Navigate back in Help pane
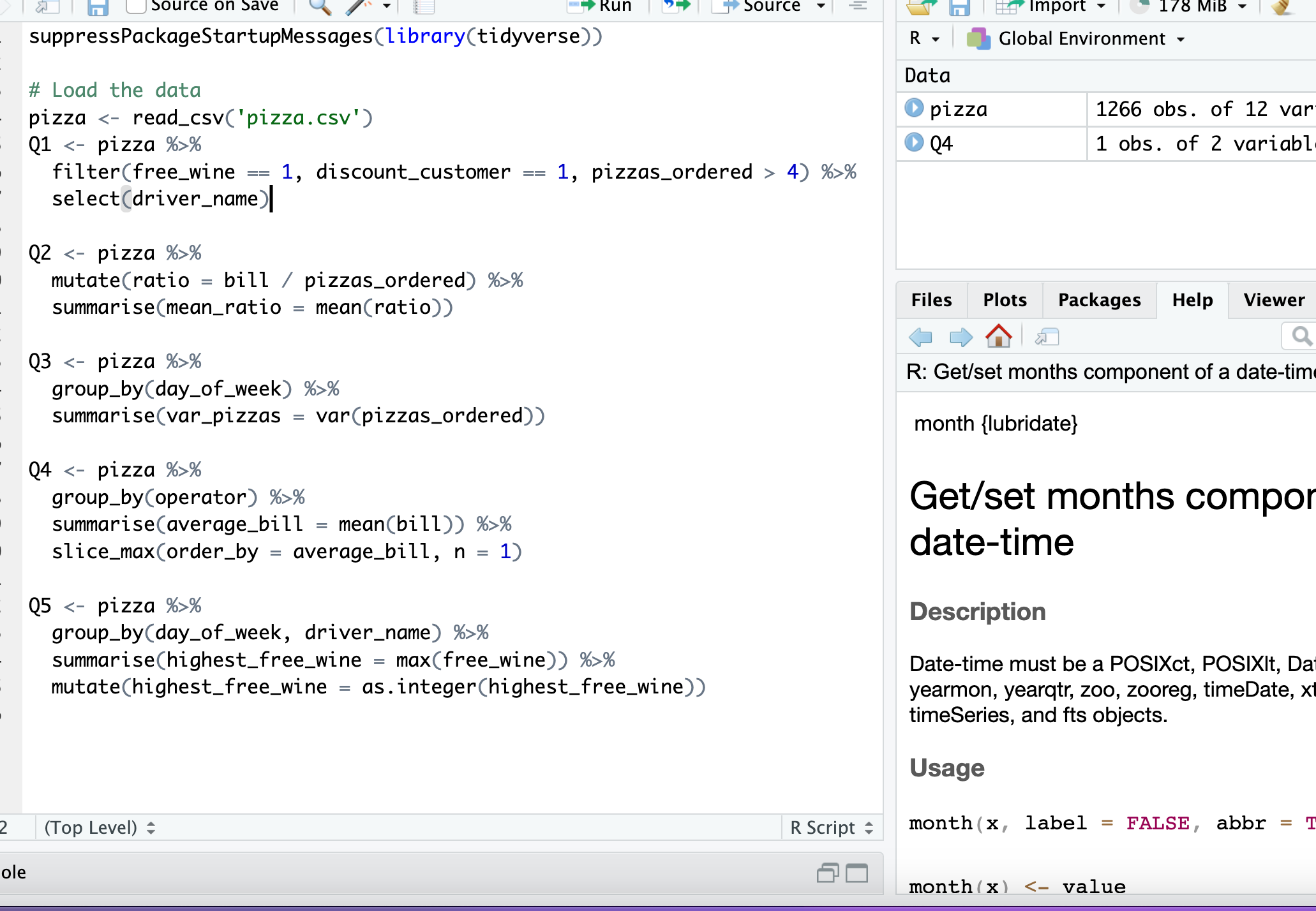Image resolution: width=1316 pixels, height=911 pixels. click(920, 336)
